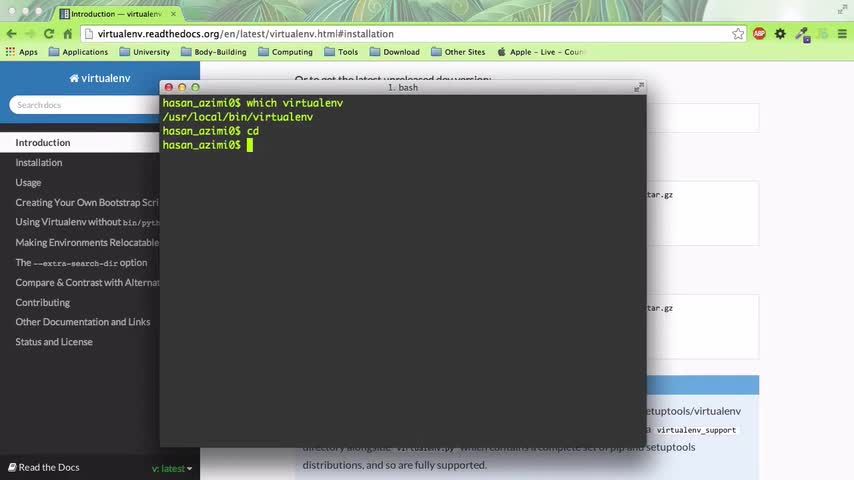This screenshot has width=854, height=480.
Task: Click the virtualenv home icon title
Action: tap(100, 78)
